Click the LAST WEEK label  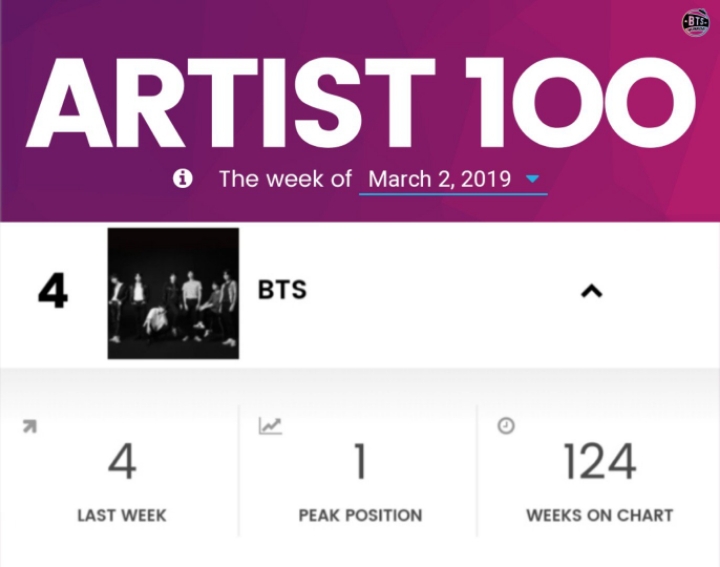(x=122, y=516)
